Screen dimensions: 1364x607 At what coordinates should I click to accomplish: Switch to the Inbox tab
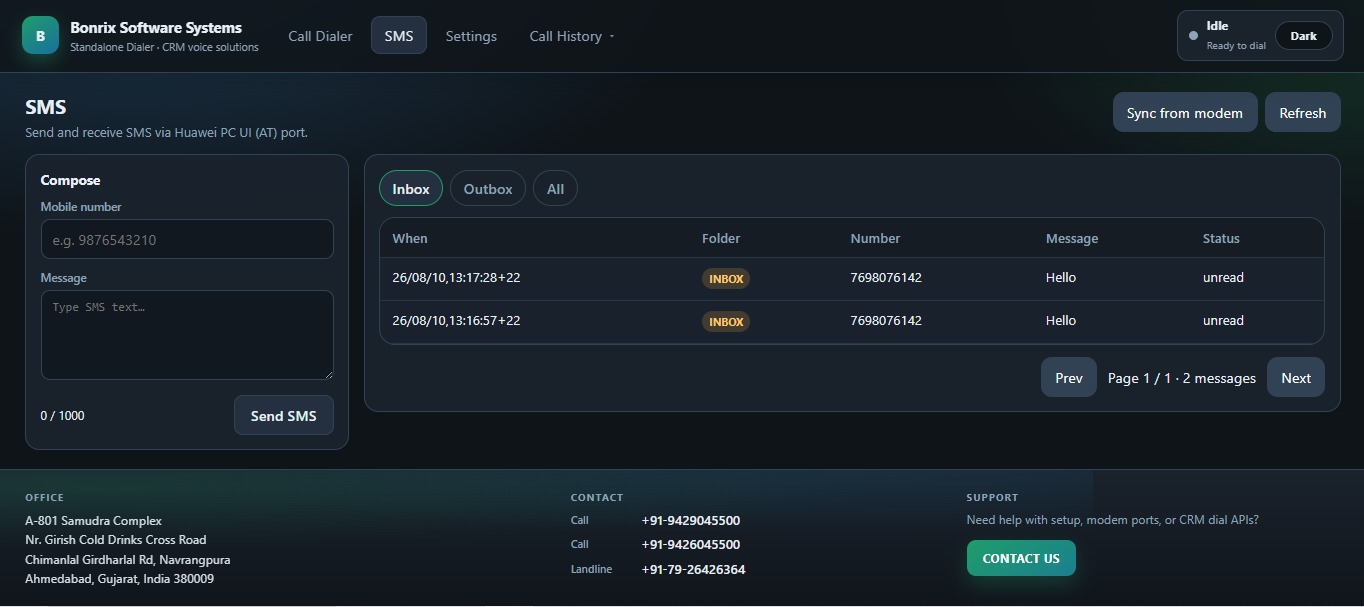coord(411,189)
